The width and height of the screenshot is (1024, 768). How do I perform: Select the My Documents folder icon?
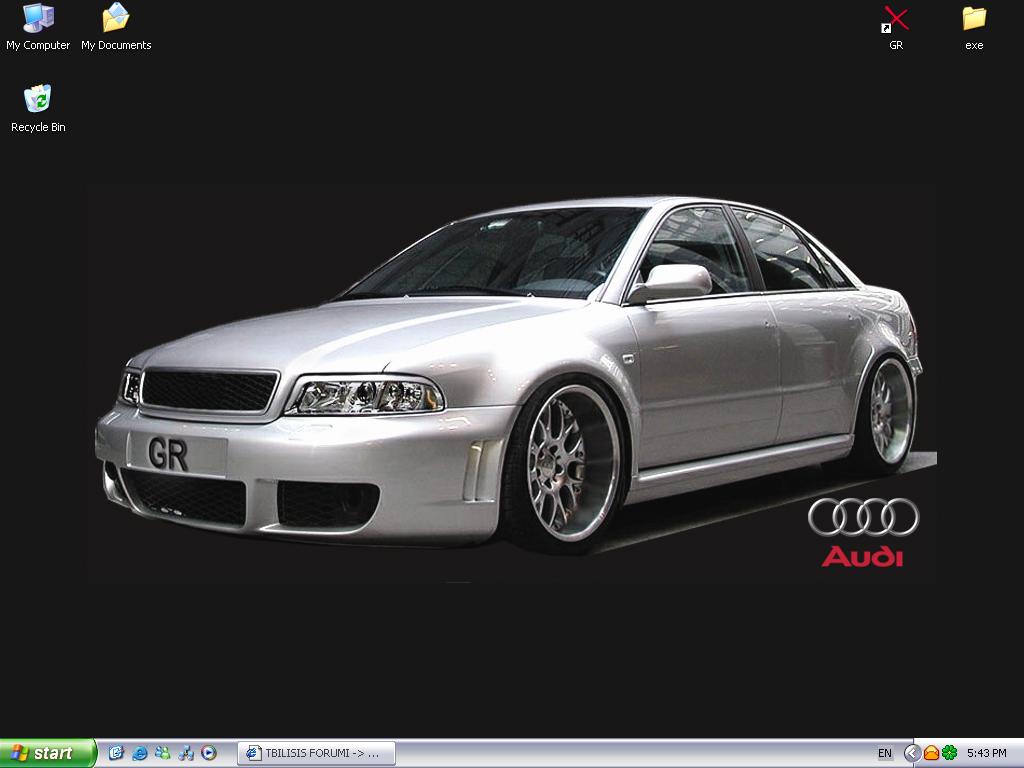tap(116, 18)
